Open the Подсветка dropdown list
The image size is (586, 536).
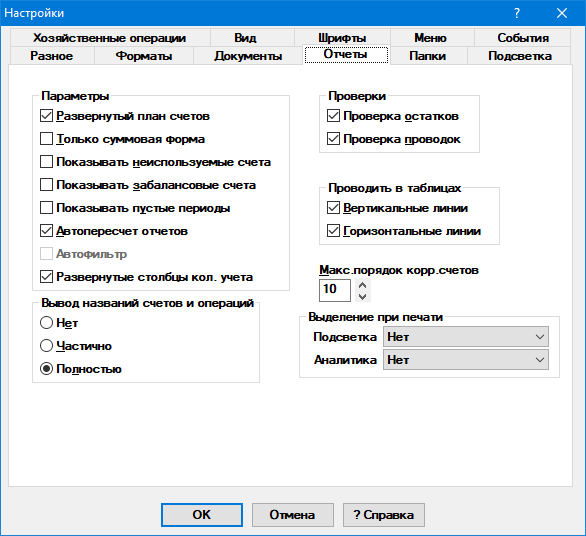coord(466,337)
